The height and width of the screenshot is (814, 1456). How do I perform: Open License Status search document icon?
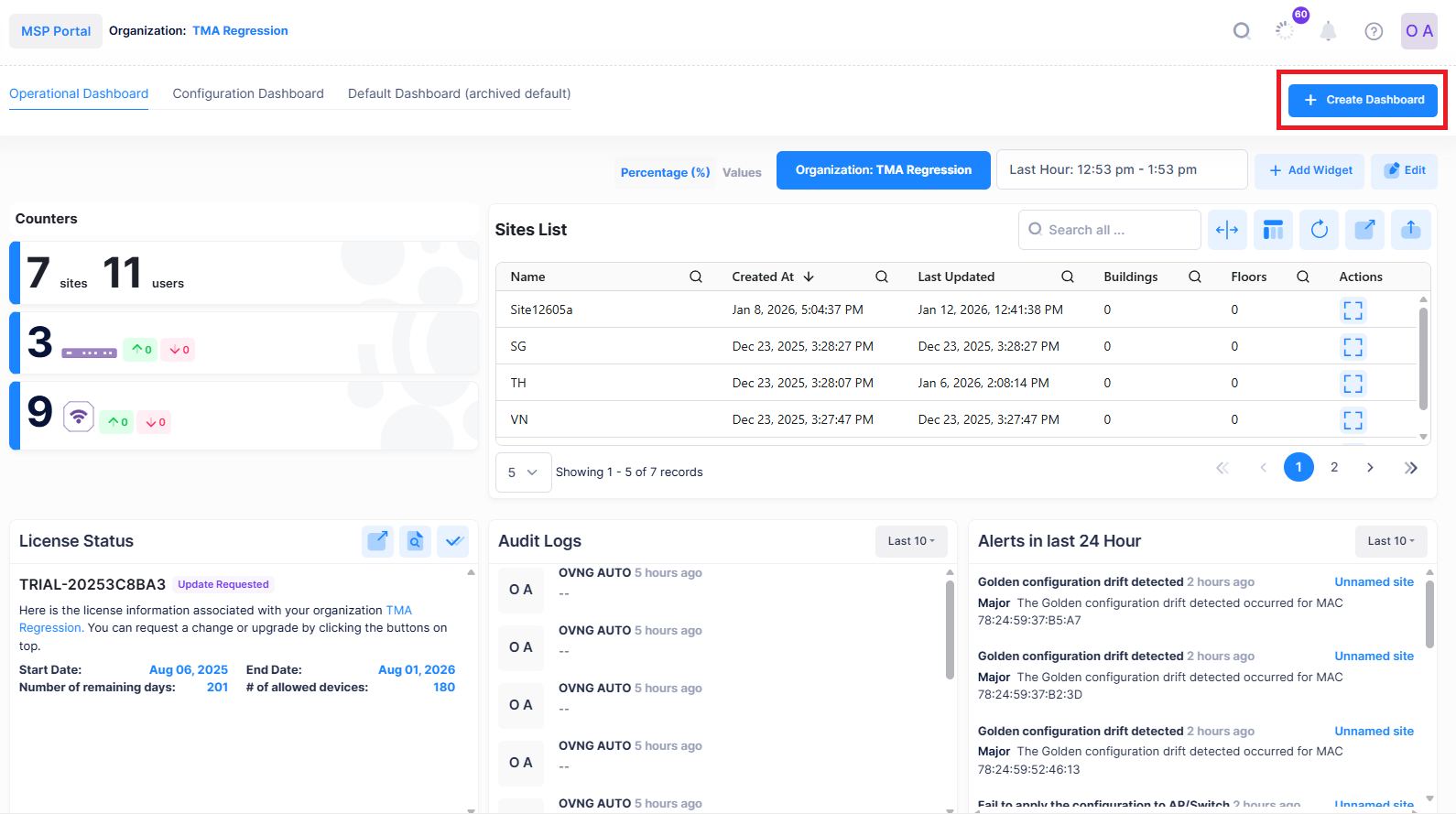pos(415,541)
